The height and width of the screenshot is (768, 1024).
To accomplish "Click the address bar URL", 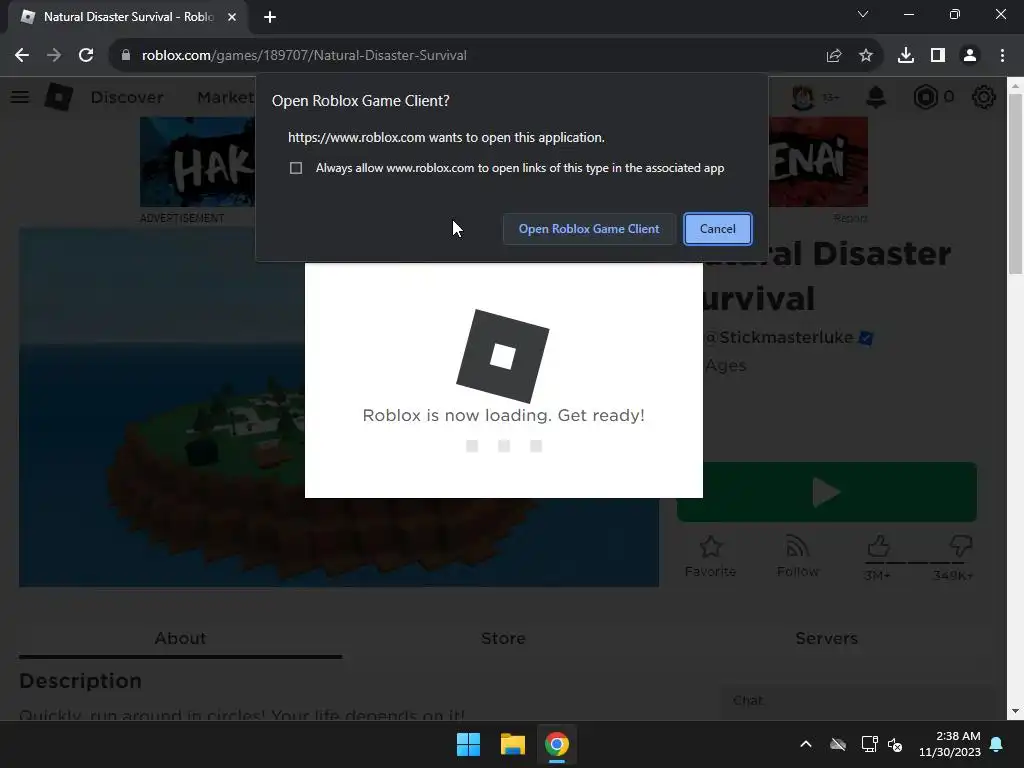I will 304,56.
